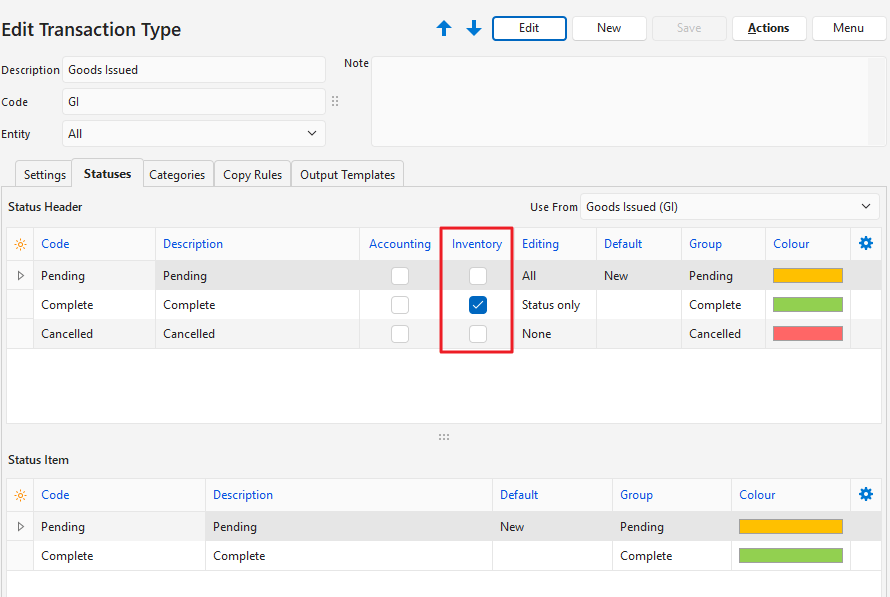Click the blue down arrow navigation icon
The width and height of the screenshot is (890, 597).
[x=474, y=29]
